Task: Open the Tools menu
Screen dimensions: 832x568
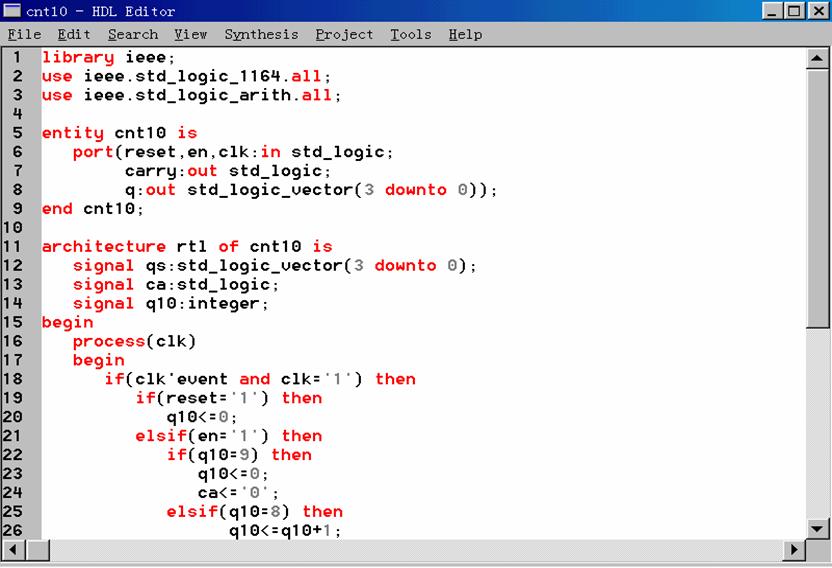Action: click(x=411, y=35)
